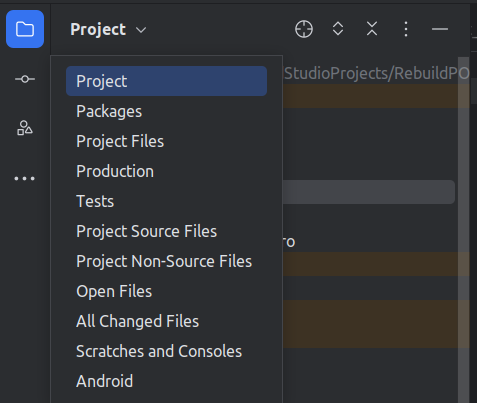Viewport: 477px width, 403px height.
Task: Select the highlighted Project view option
Action: click(166, 81)
